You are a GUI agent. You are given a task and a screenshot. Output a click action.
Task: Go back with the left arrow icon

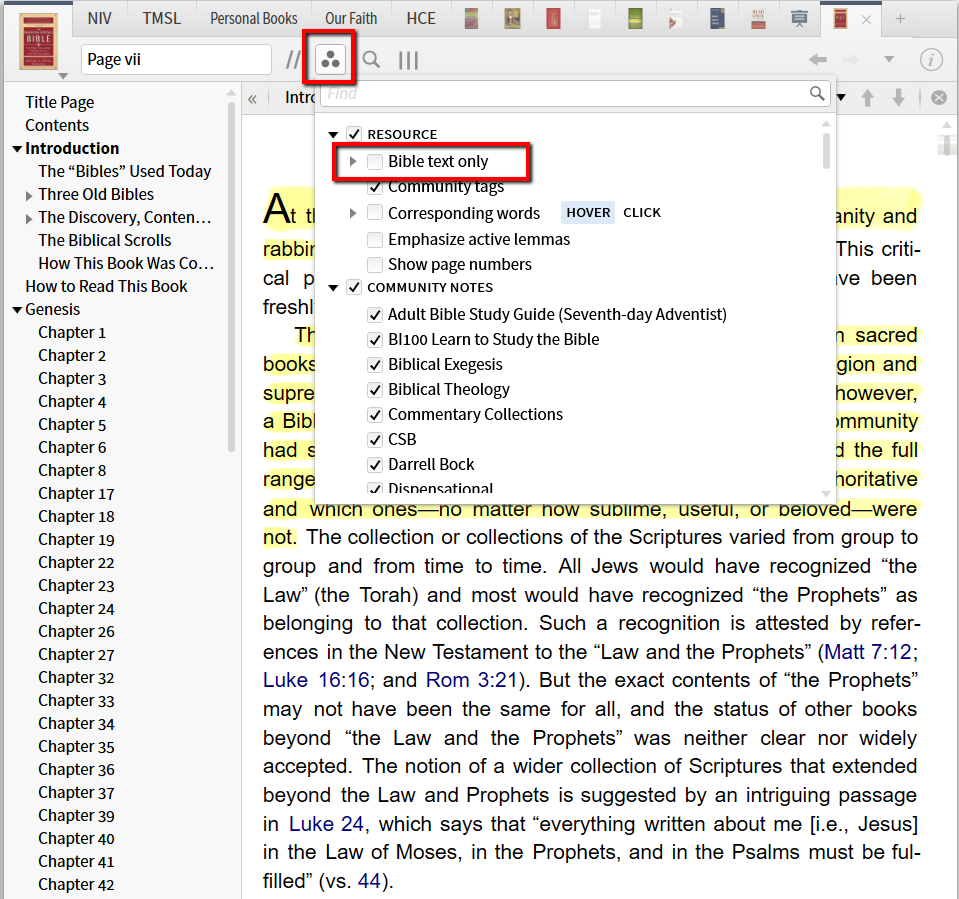click(818, 60)
